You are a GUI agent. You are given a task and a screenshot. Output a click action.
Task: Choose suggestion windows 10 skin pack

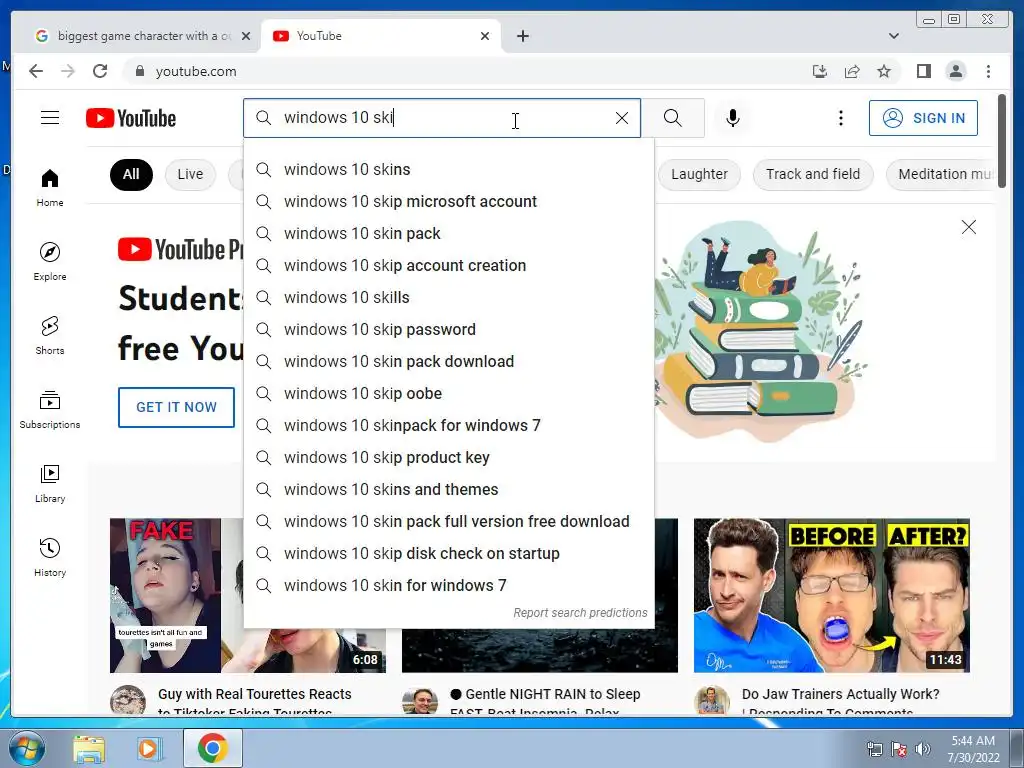449,234
